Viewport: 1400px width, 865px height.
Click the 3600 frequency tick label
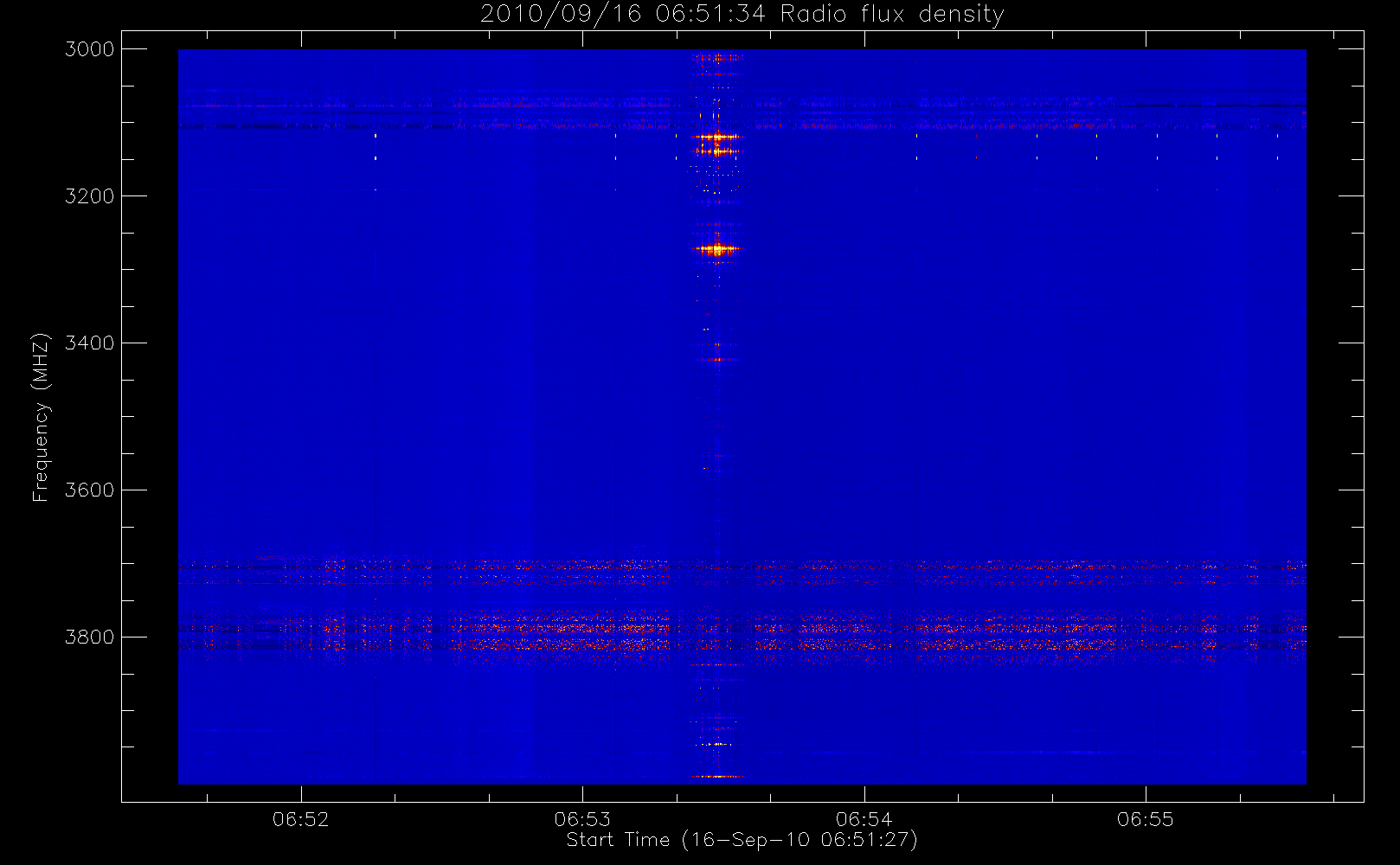coord(90,490)
